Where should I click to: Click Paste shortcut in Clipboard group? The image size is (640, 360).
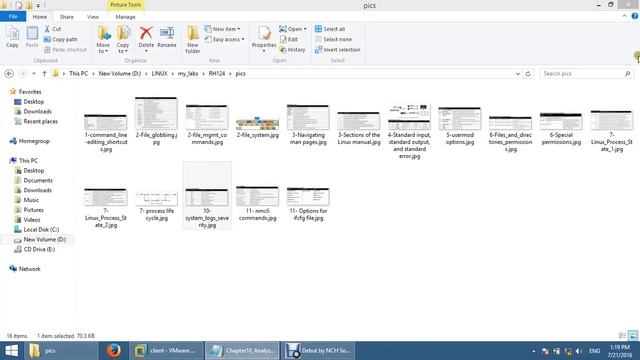click(x=65, y=49)
